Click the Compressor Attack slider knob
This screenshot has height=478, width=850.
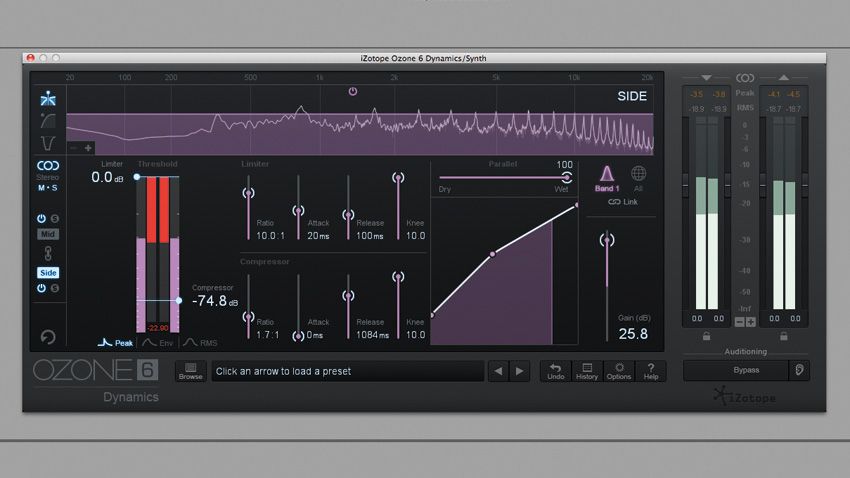pos(298,336)
